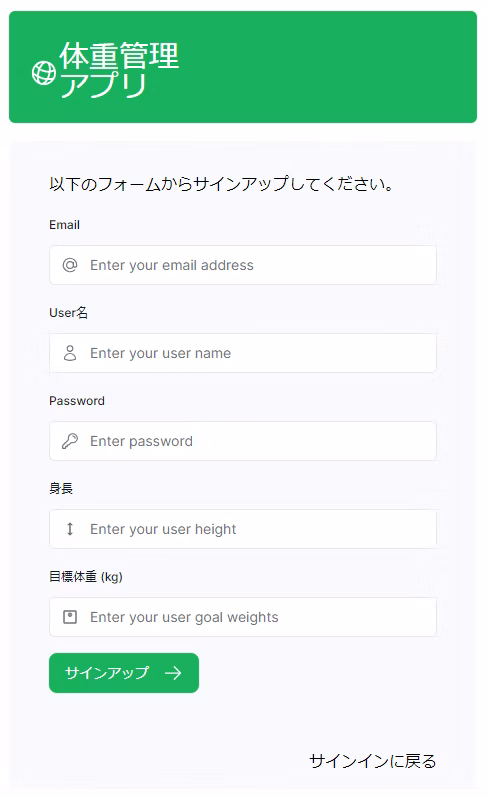Click the scale icon in the goal weight field
This screenshot has width=488, height=798.
(70, 617)
